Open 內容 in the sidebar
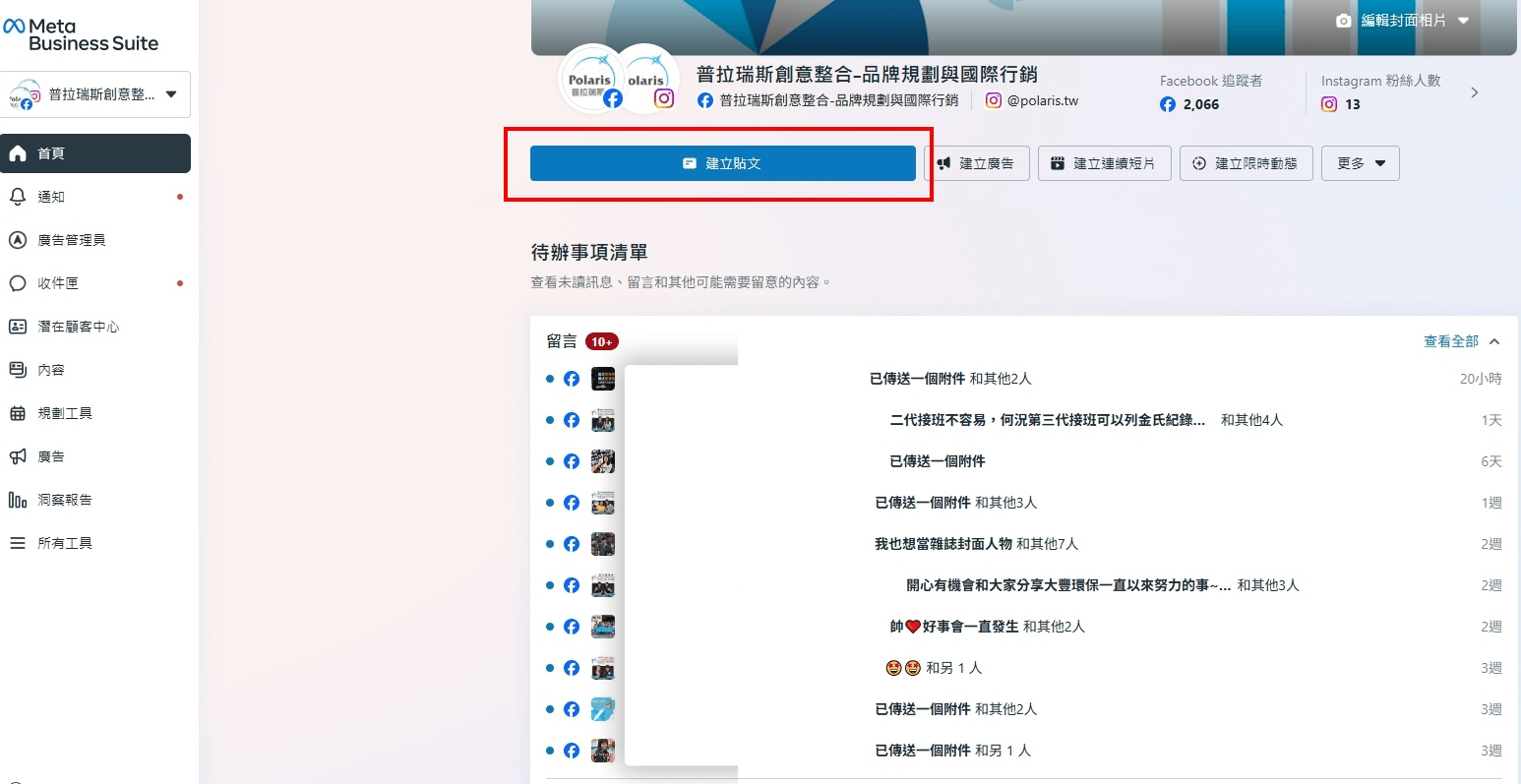Screen dimensions: 1521x784 pos(95,370)
